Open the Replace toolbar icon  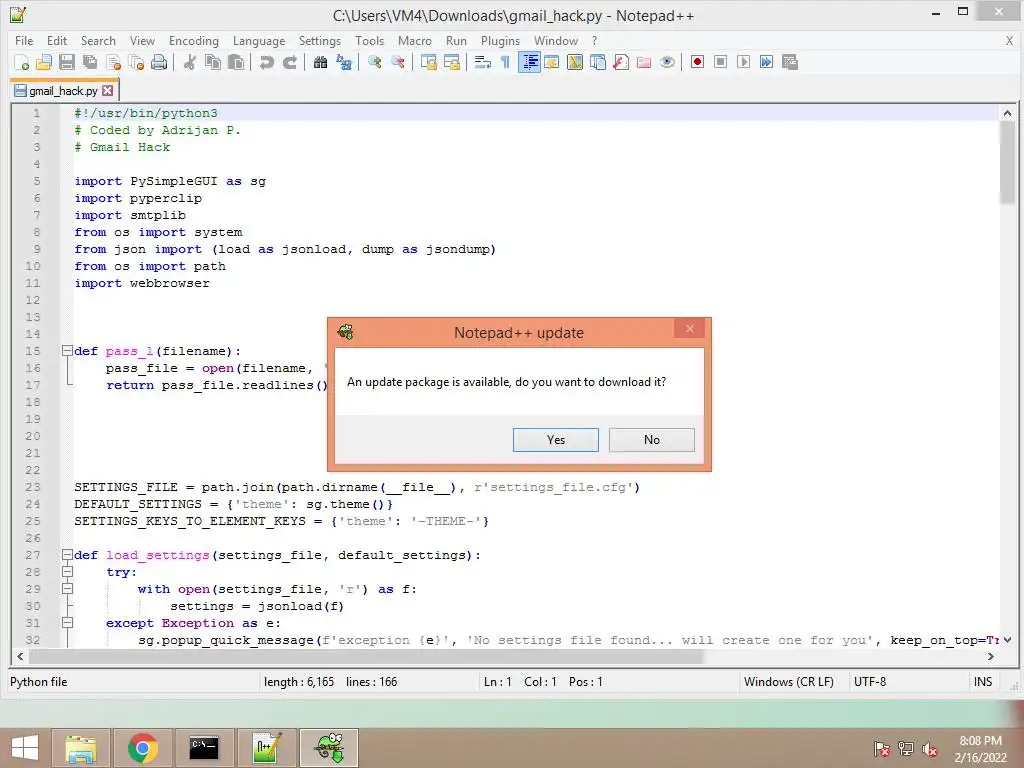(344, 62)
